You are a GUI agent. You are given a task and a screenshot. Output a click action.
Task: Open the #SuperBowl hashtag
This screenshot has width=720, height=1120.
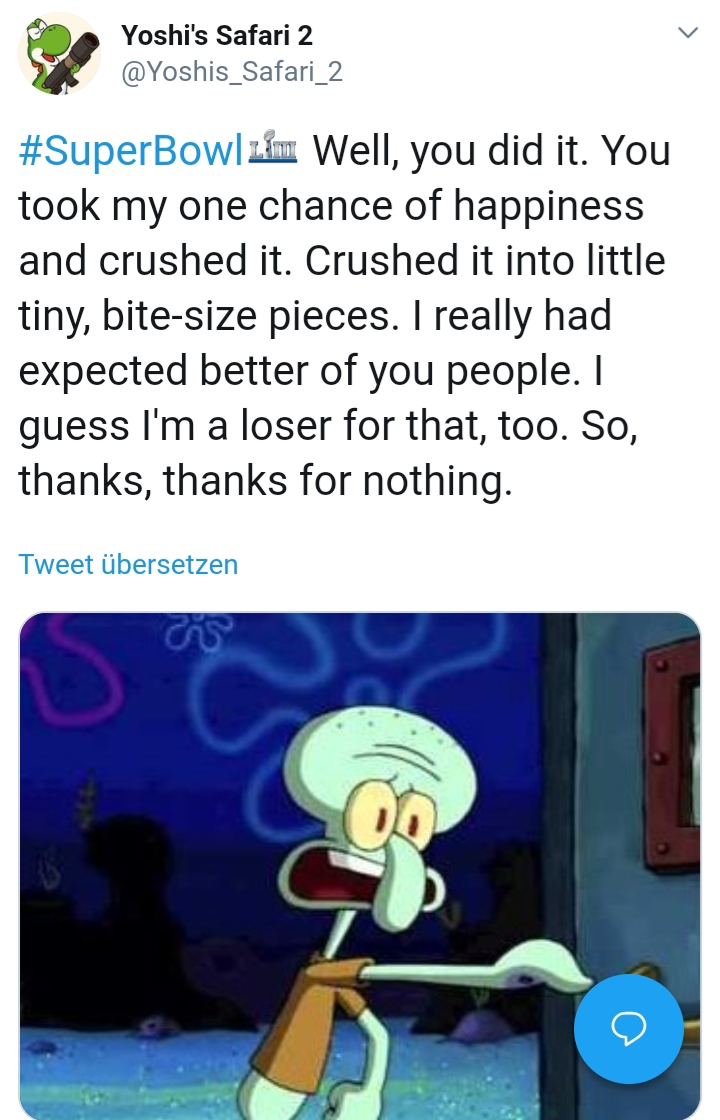[x=131, y=151]
